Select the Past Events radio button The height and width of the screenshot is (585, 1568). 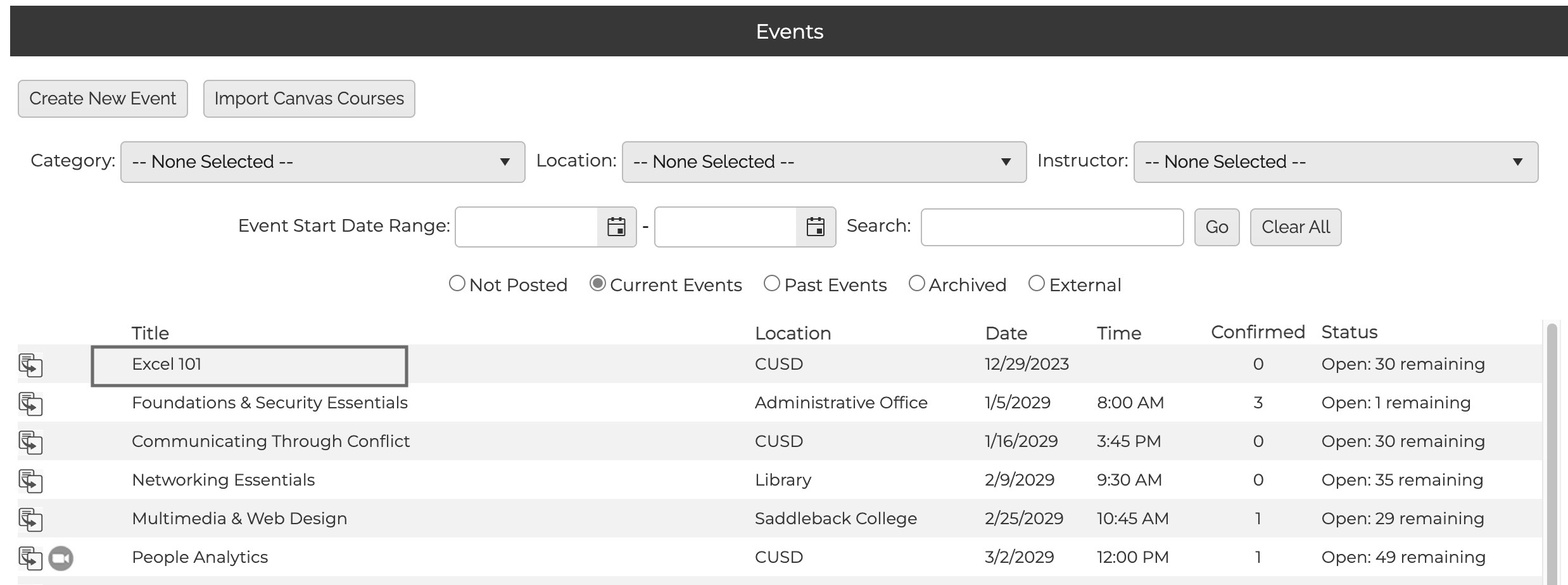click(771, 283)
